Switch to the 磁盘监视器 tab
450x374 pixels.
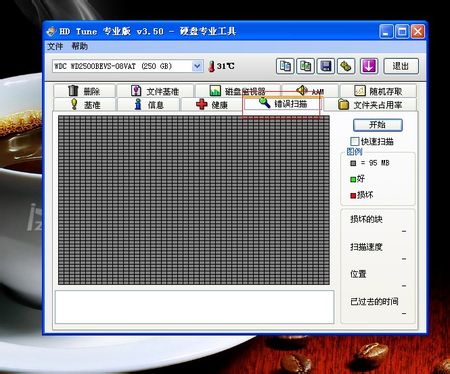pyautogui.click(x=237, y=91)
